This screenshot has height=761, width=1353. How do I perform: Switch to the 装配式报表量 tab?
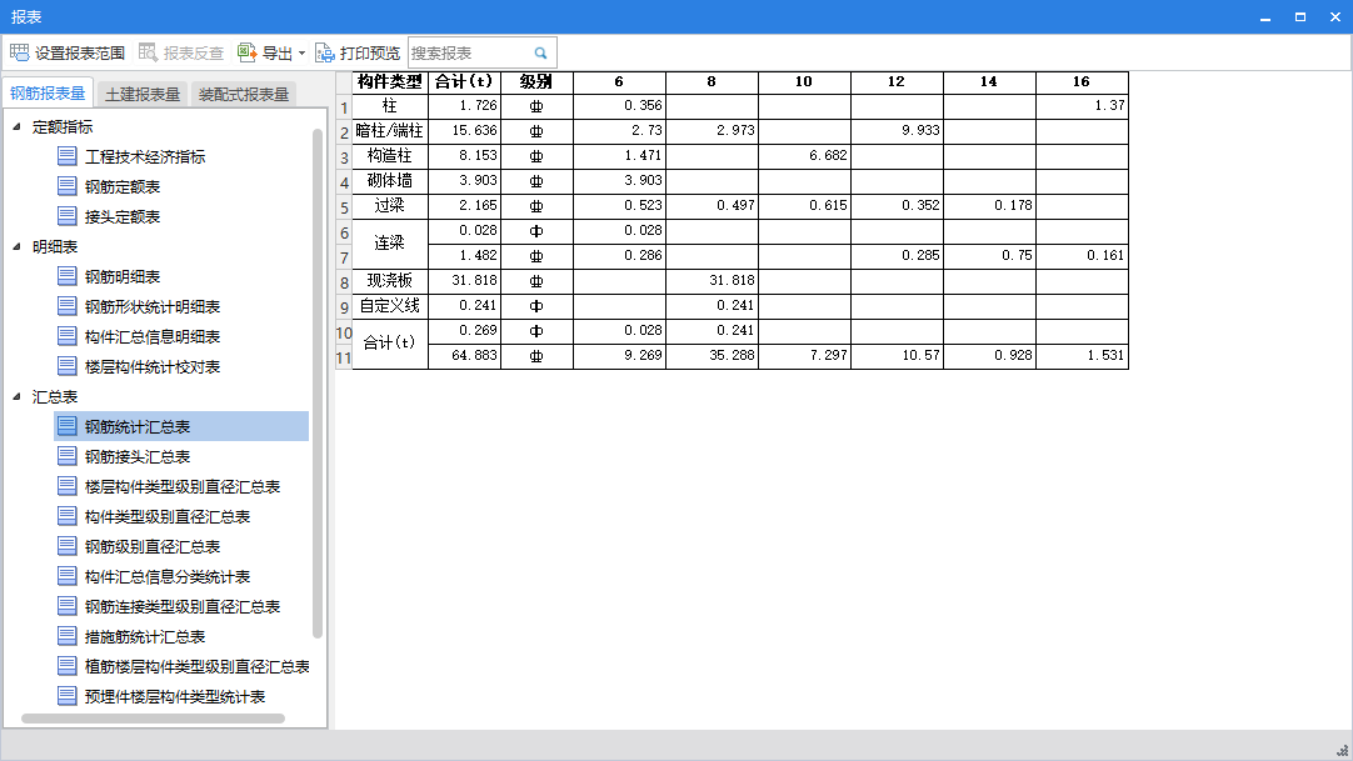click(243, 94)
